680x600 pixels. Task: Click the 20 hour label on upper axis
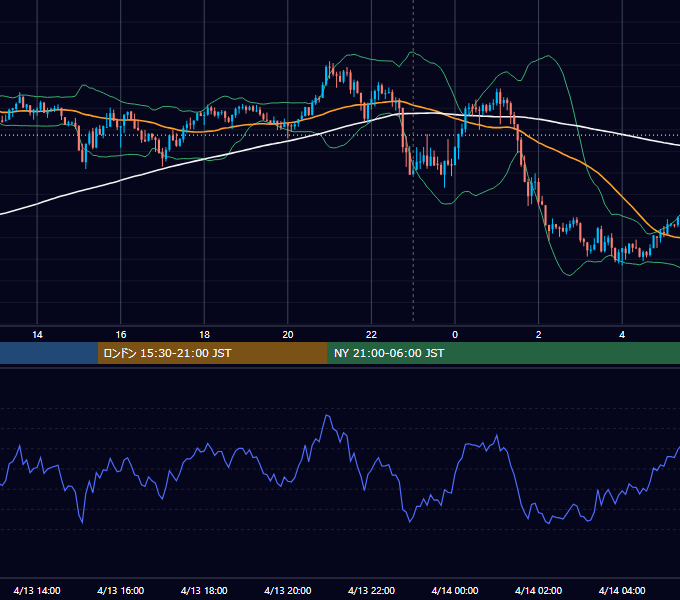point(288,335)
